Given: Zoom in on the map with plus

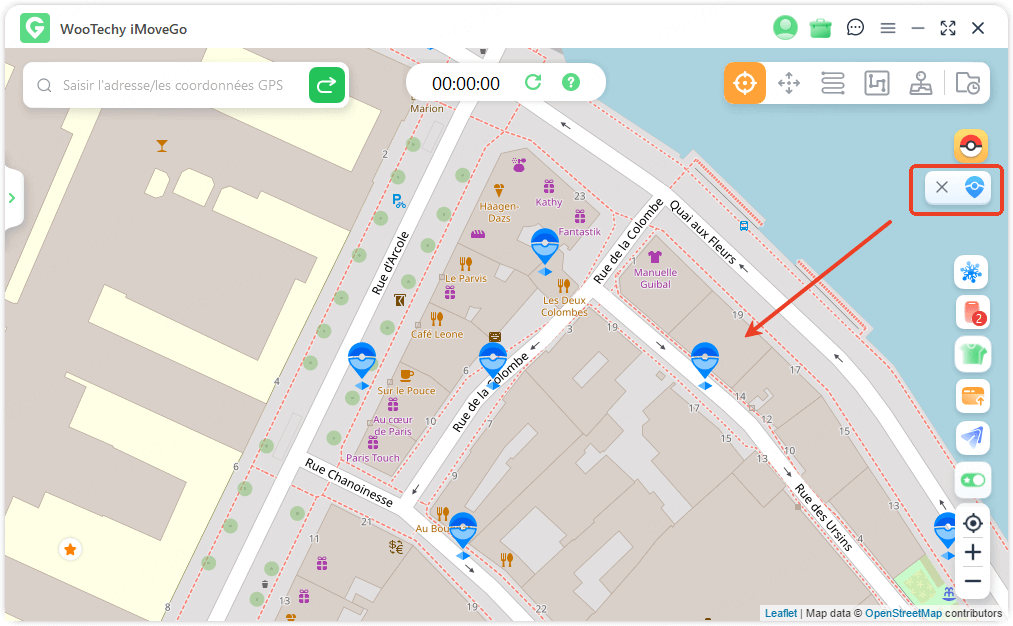Looking at the screenshot, I should (972, 552).
